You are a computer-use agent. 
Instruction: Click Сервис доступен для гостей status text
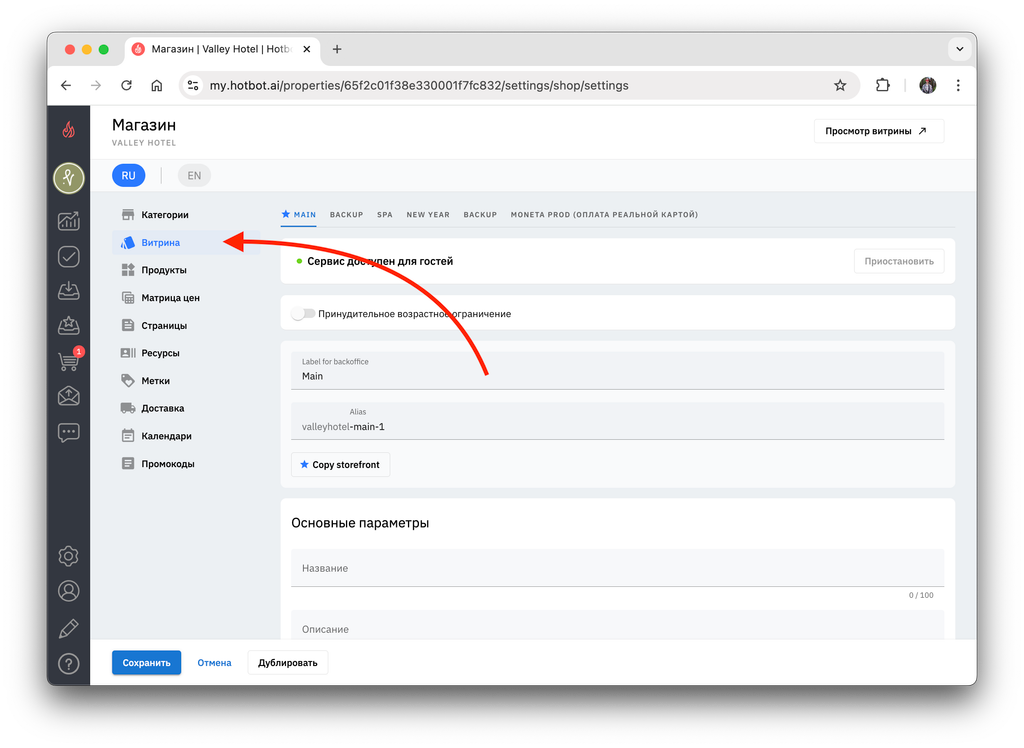pyautogui.click(x=380, y=261)
